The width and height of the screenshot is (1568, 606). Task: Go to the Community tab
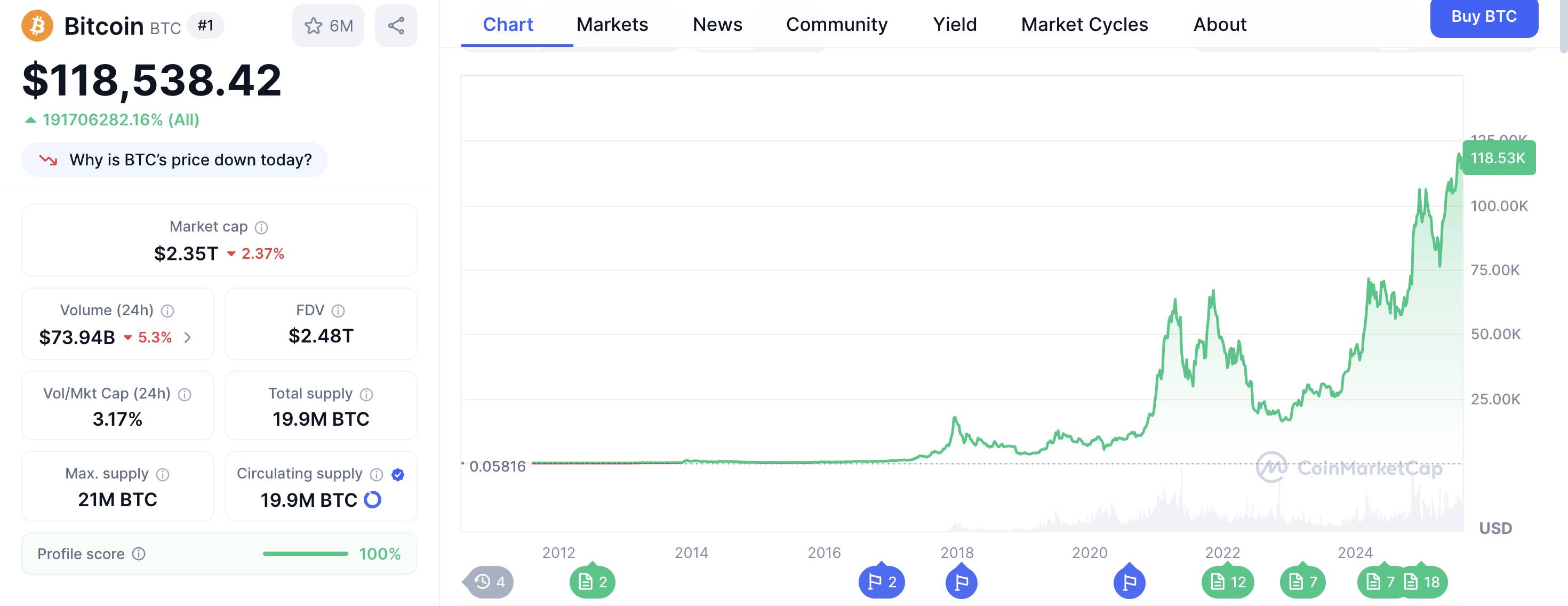(836, 25)
